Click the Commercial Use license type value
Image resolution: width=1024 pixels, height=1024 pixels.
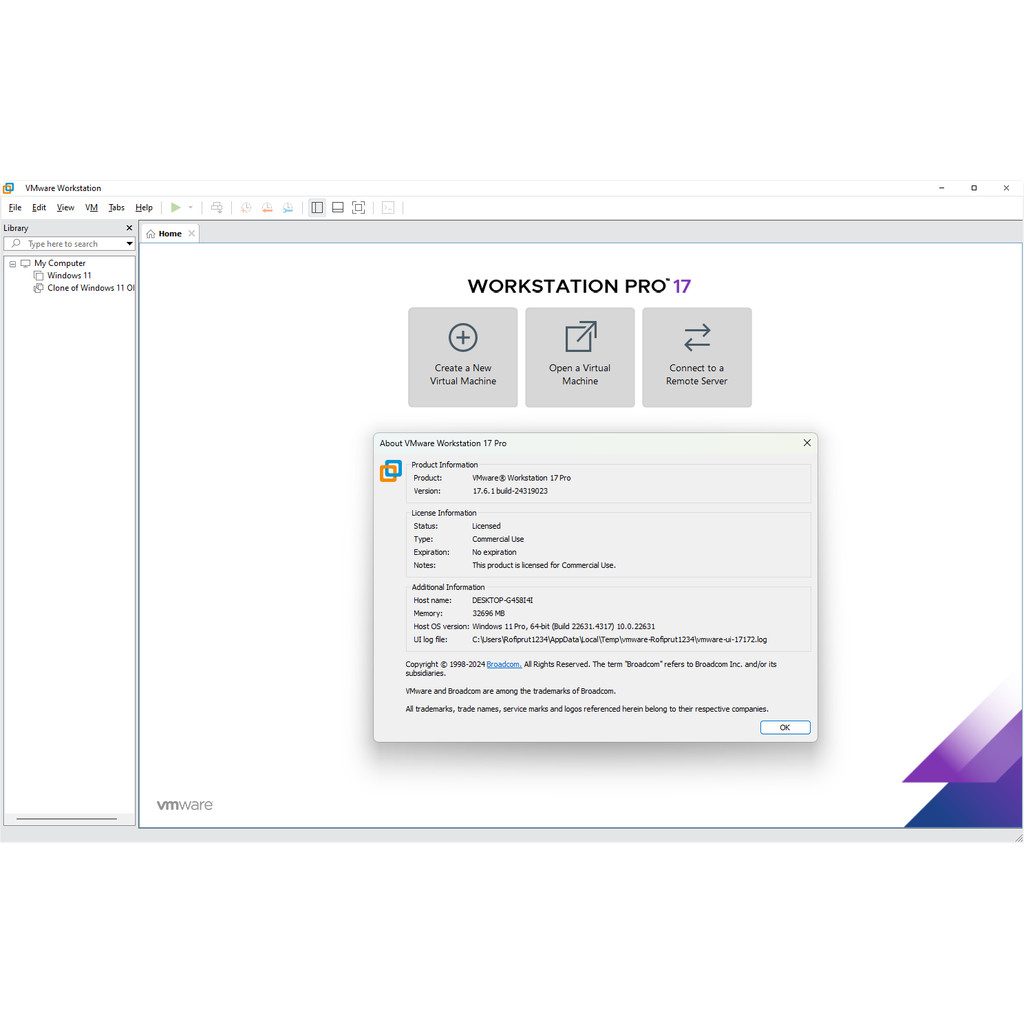coord(498,539)
